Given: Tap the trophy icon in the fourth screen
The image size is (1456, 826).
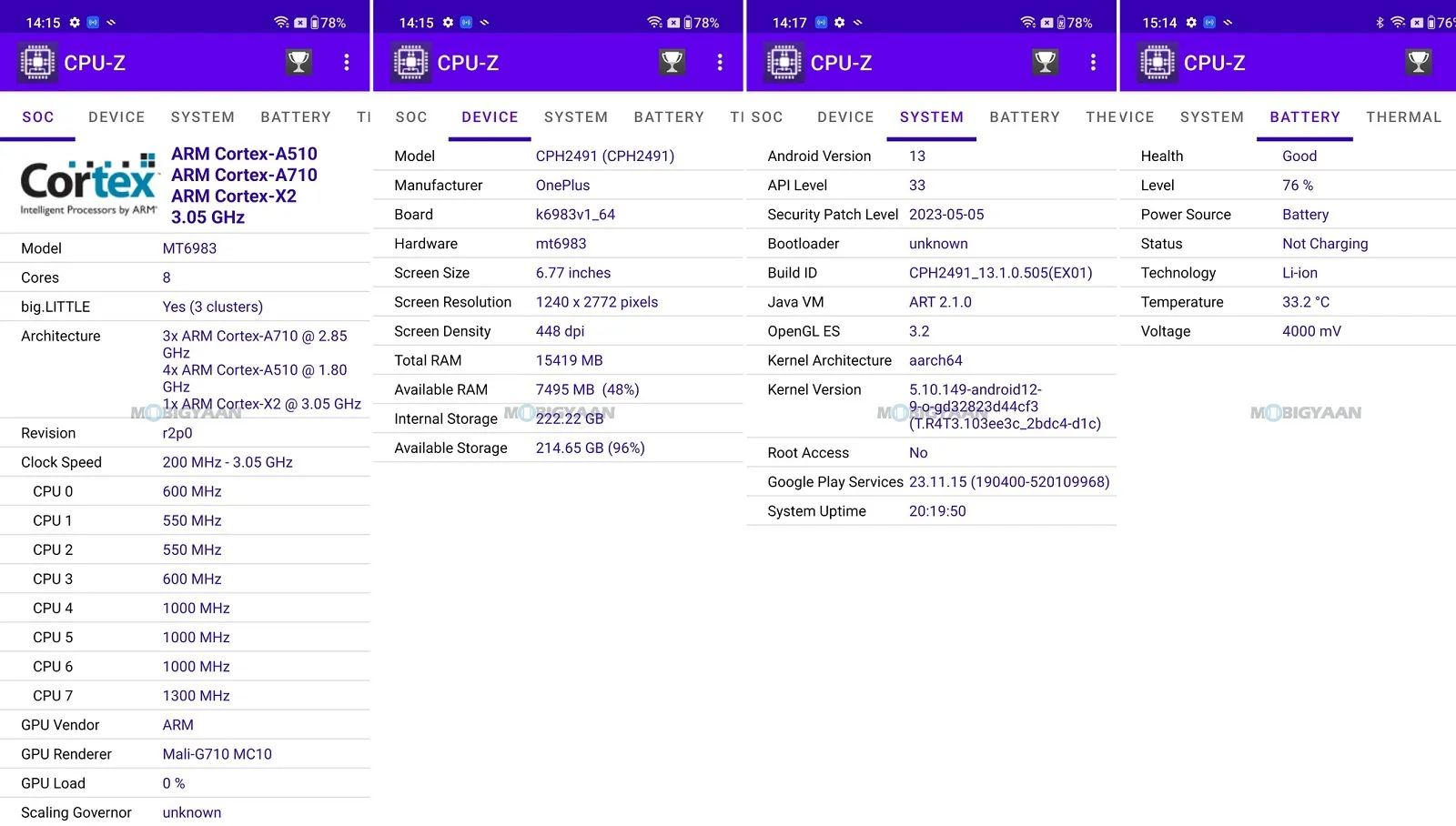Looking at the screenshot, I should click(1418, 62).
